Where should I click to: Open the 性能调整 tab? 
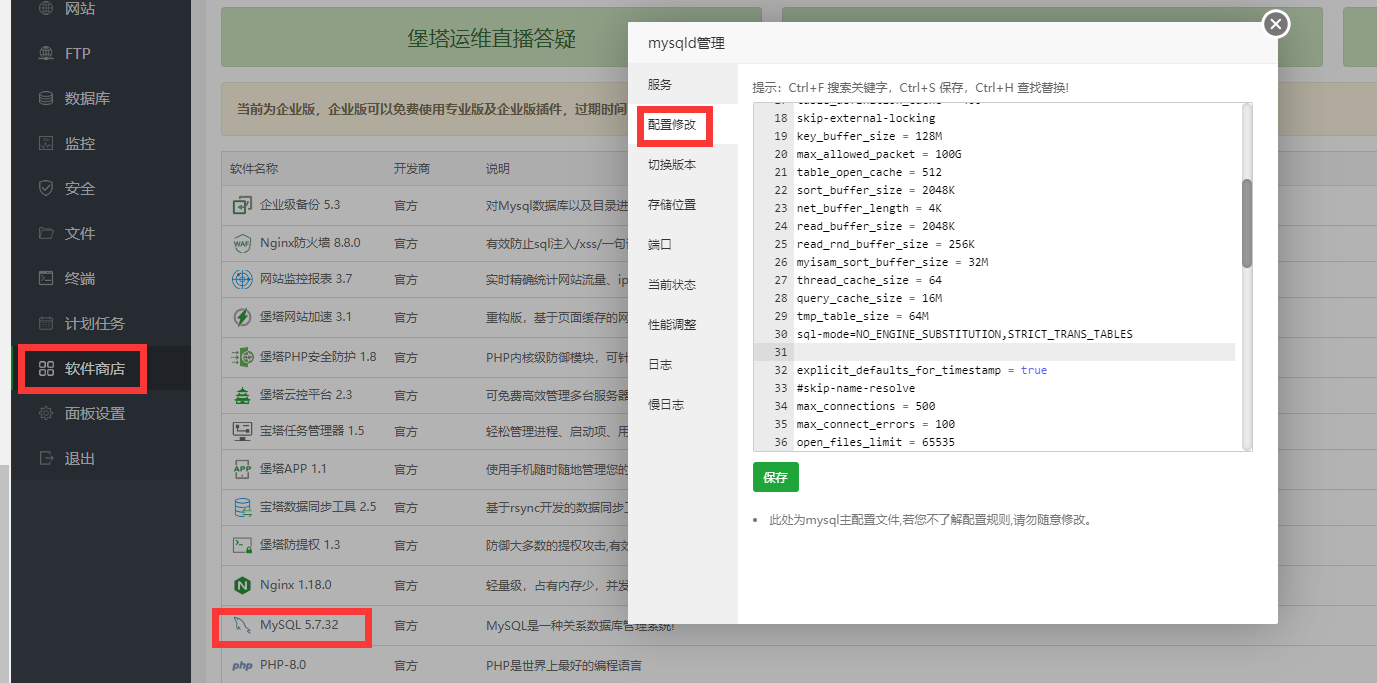click(683, 325)
